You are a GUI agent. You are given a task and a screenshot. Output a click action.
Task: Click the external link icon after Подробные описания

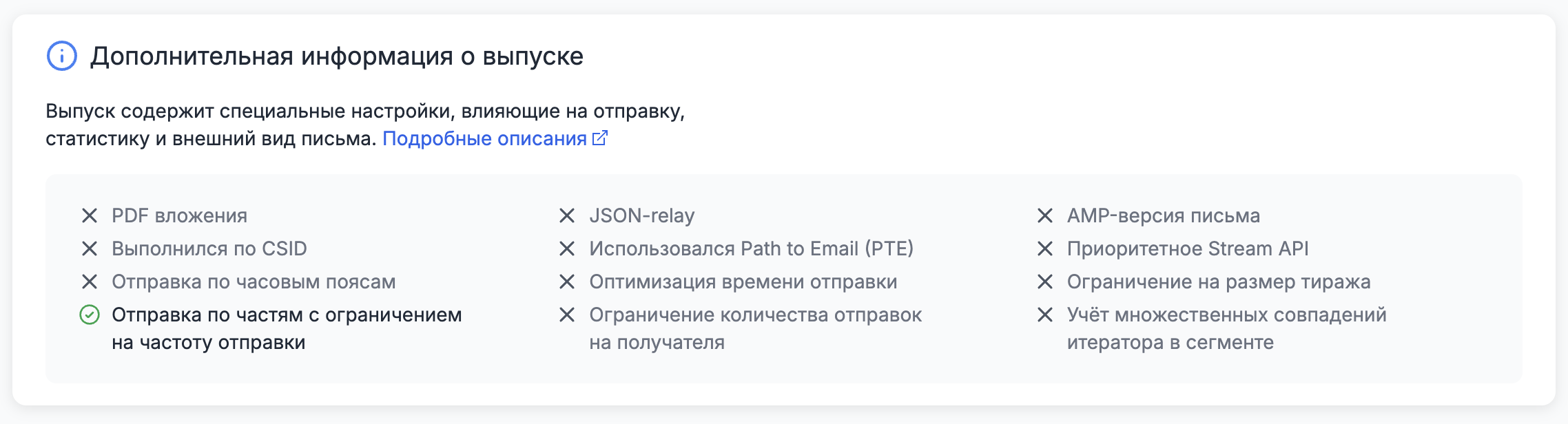coord(599,139)
